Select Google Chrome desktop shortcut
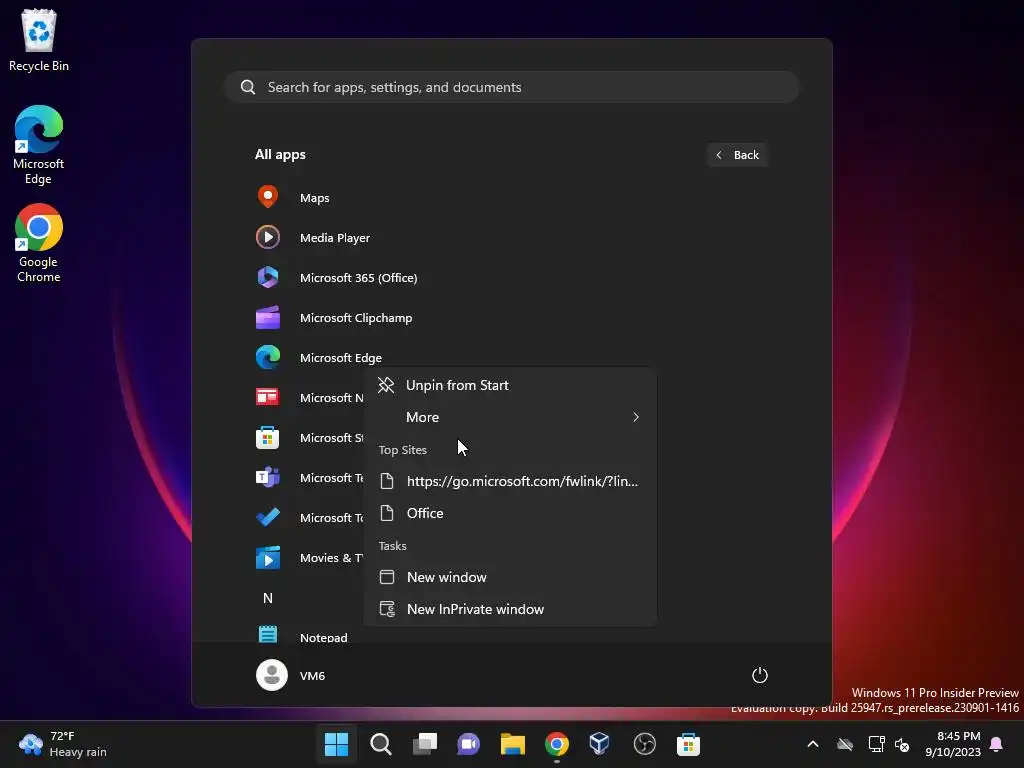Screen dimensions: 1024x768 39,243
